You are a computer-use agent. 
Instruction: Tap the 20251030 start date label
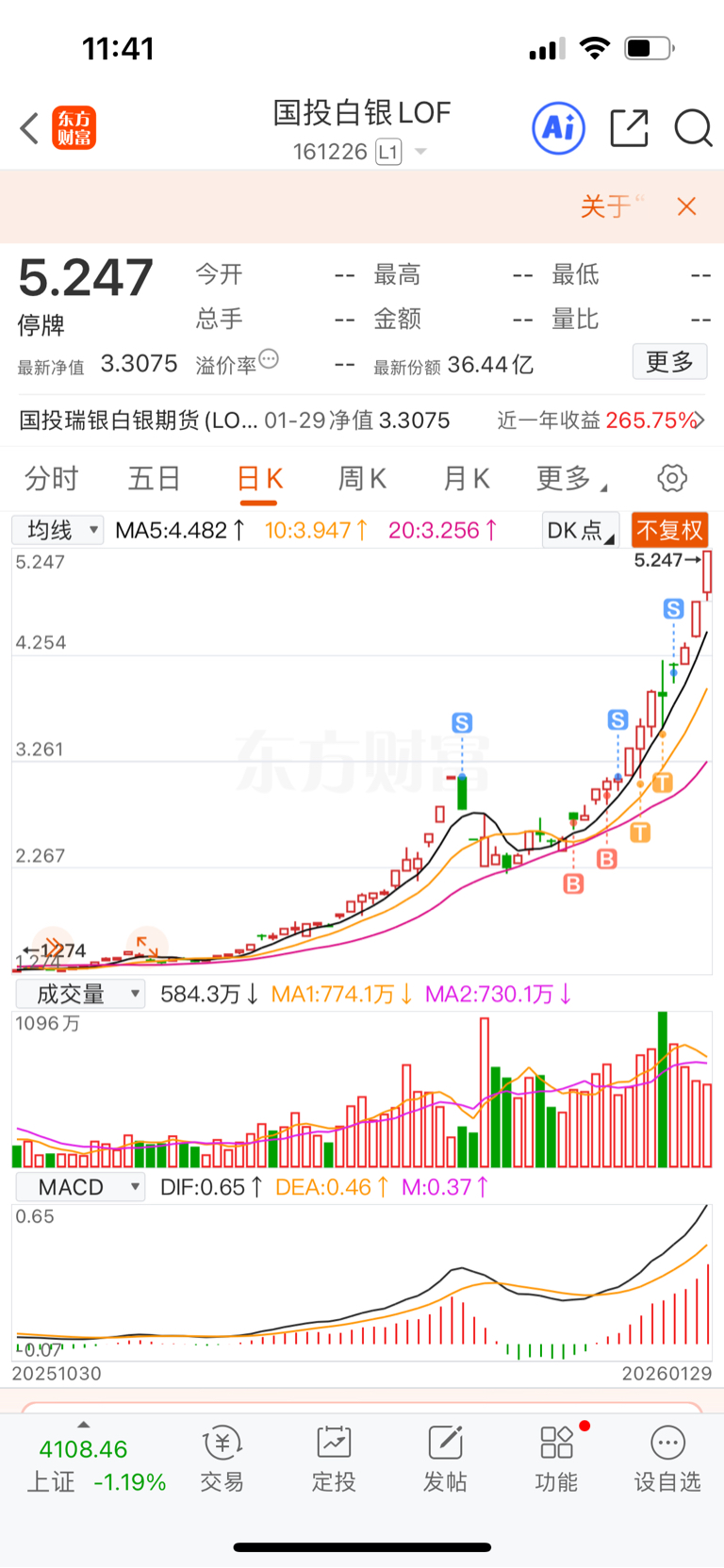57,1374
